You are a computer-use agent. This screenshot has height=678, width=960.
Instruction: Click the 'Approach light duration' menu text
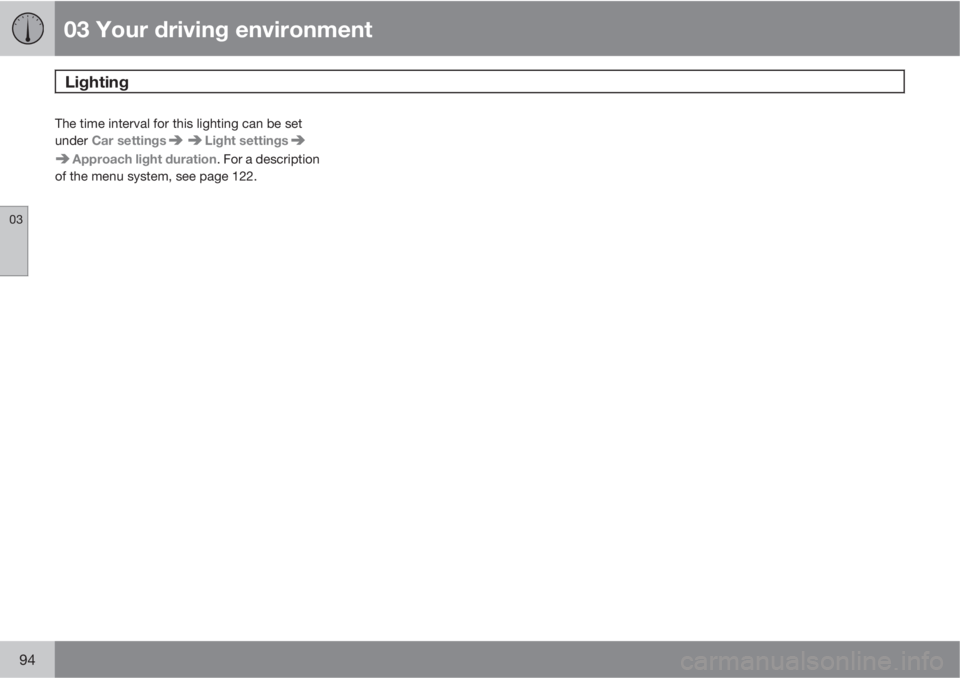pyautogui.click(x=144, y=159)
